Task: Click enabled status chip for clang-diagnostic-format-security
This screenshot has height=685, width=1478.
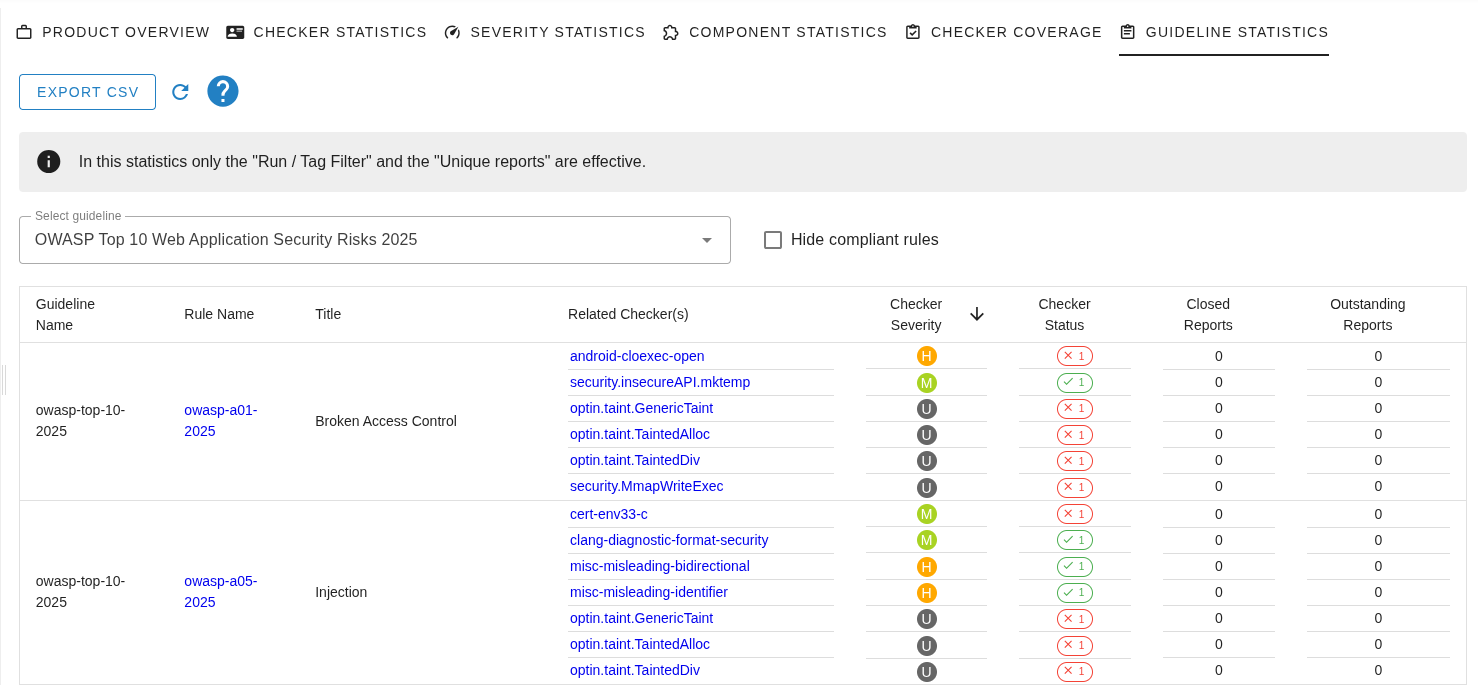Action: click(1075, 540)
